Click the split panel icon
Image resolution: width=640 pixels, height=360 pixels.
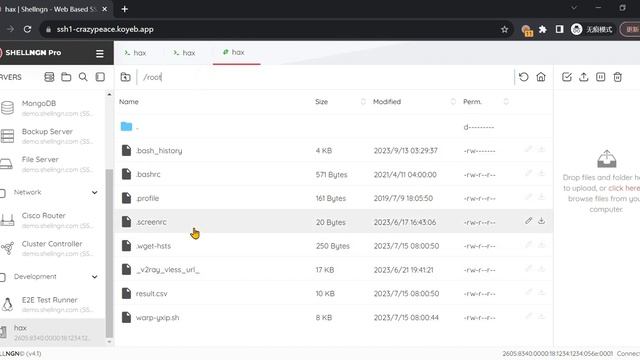pyautogui.click(x=600, y=77)
